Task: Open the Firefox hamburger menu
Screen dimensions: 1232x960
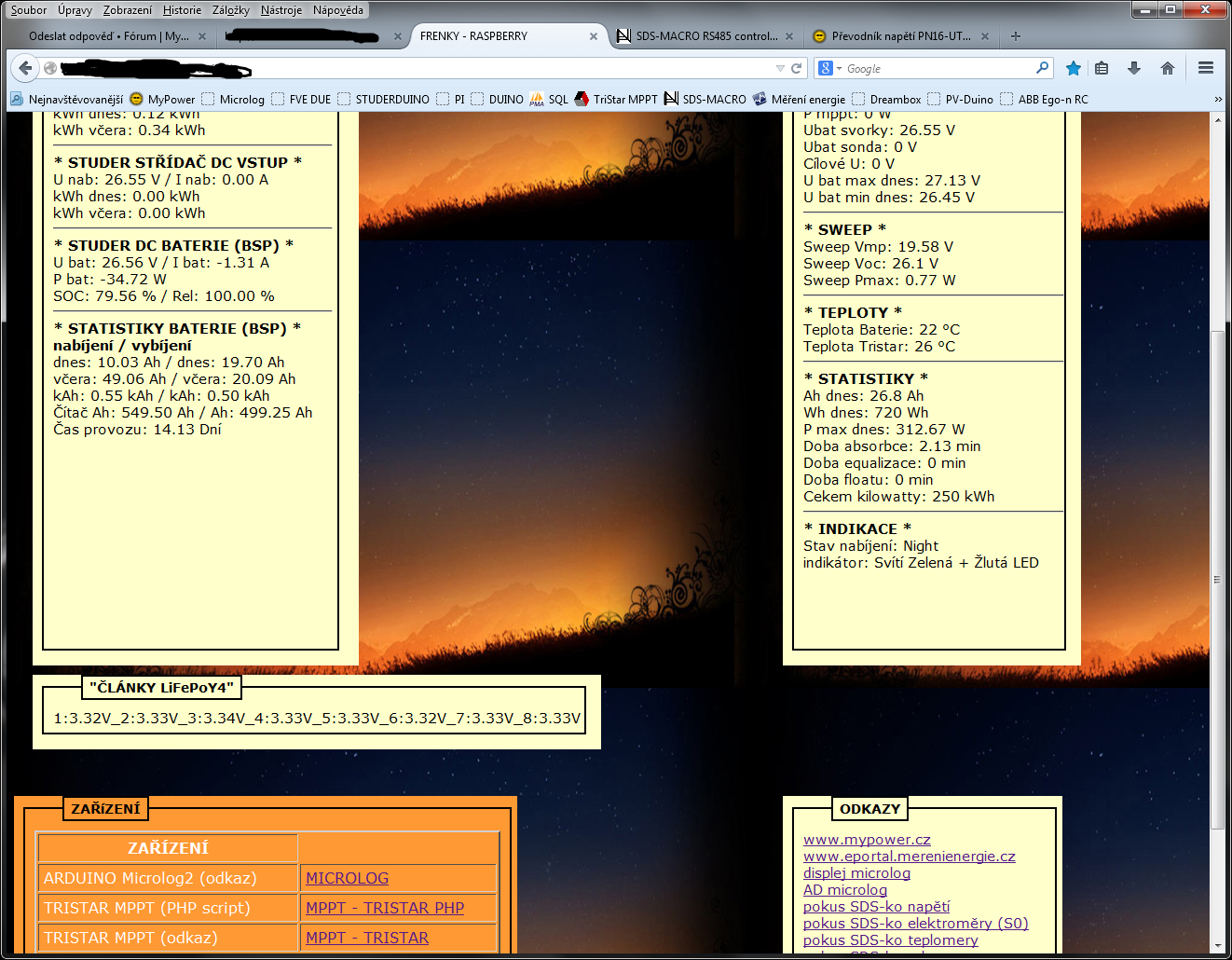Action: (x=1206, y=68)
